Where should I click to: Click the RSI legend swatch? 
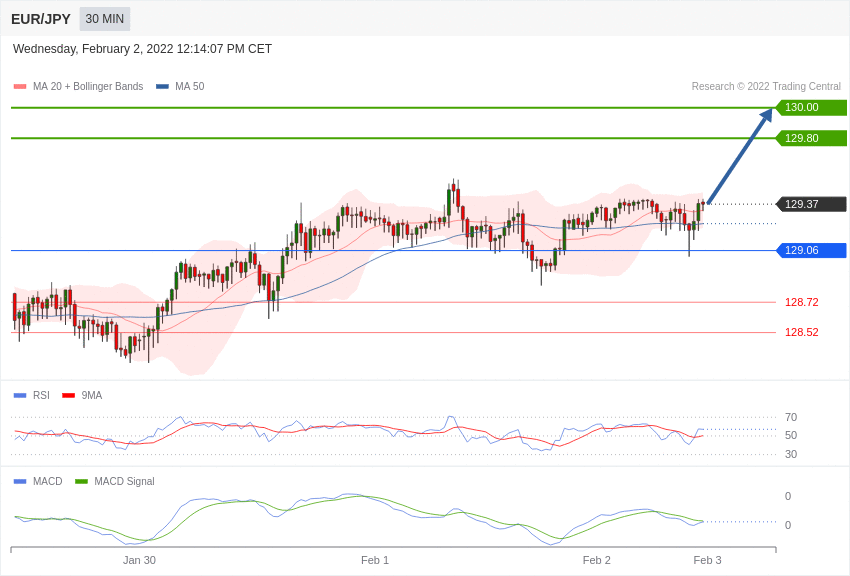20,396
